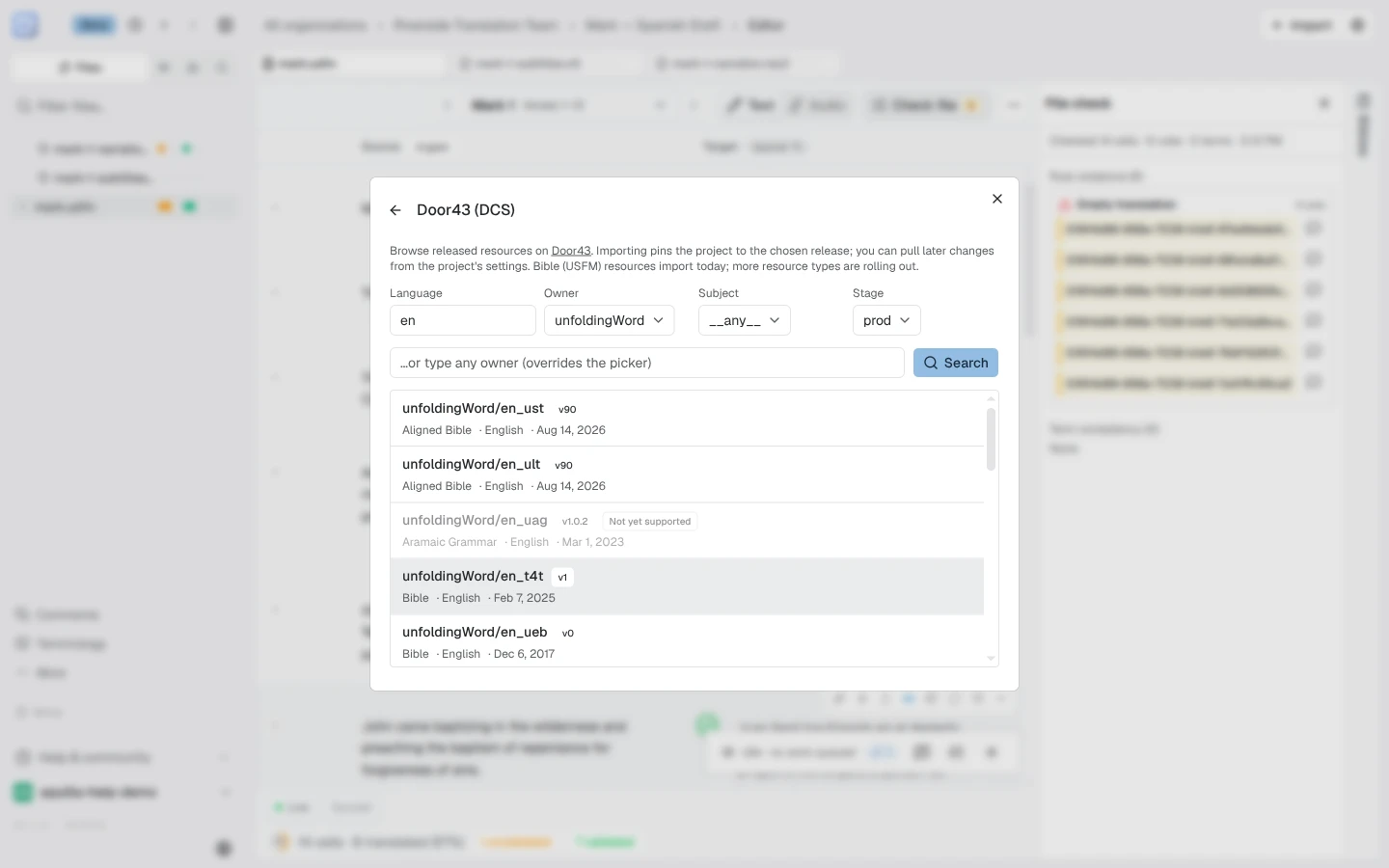Click the "Dec 6, 2017" date text

(x=524, y=654)
